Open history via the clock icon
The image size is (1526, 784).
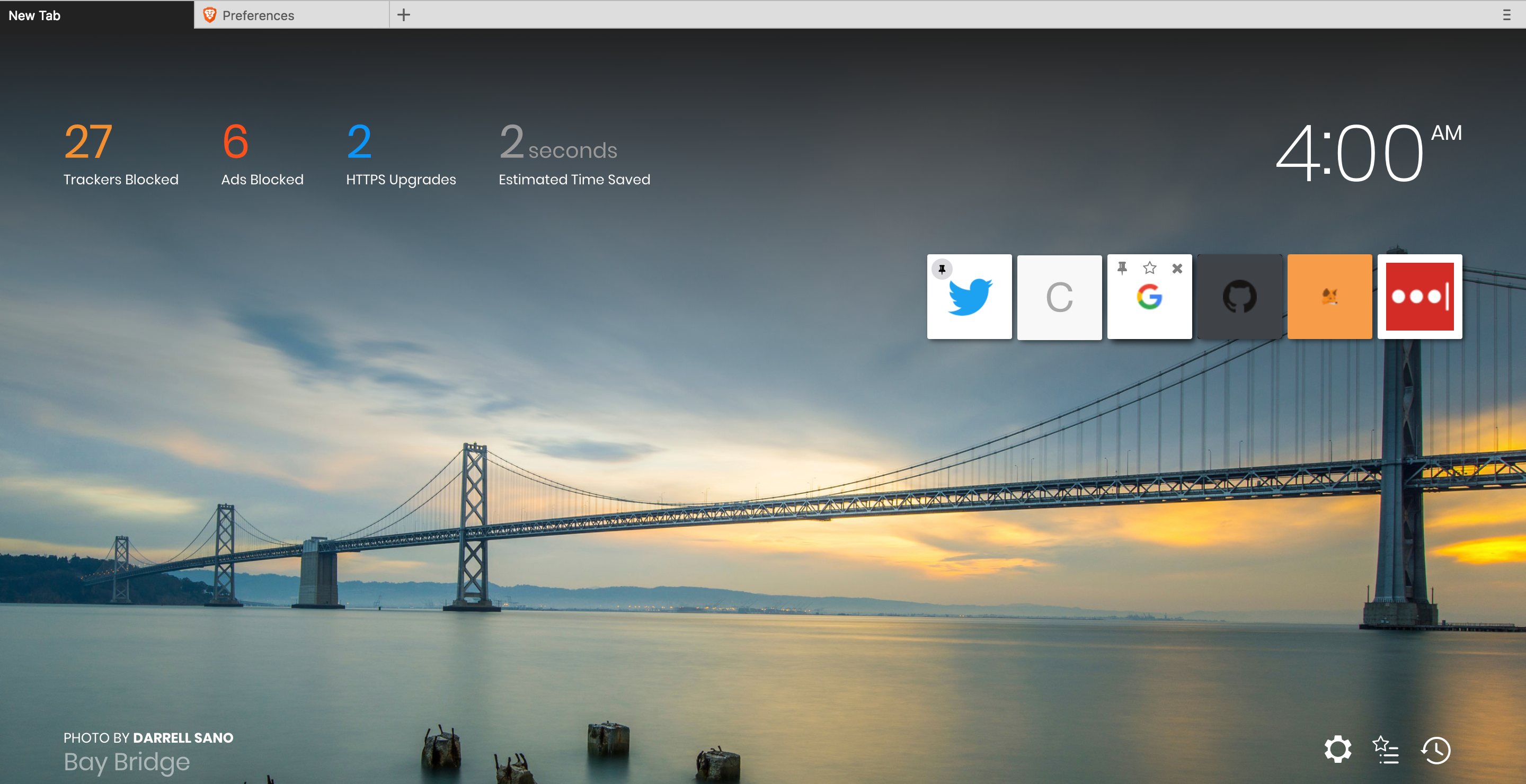[1435, 750]
